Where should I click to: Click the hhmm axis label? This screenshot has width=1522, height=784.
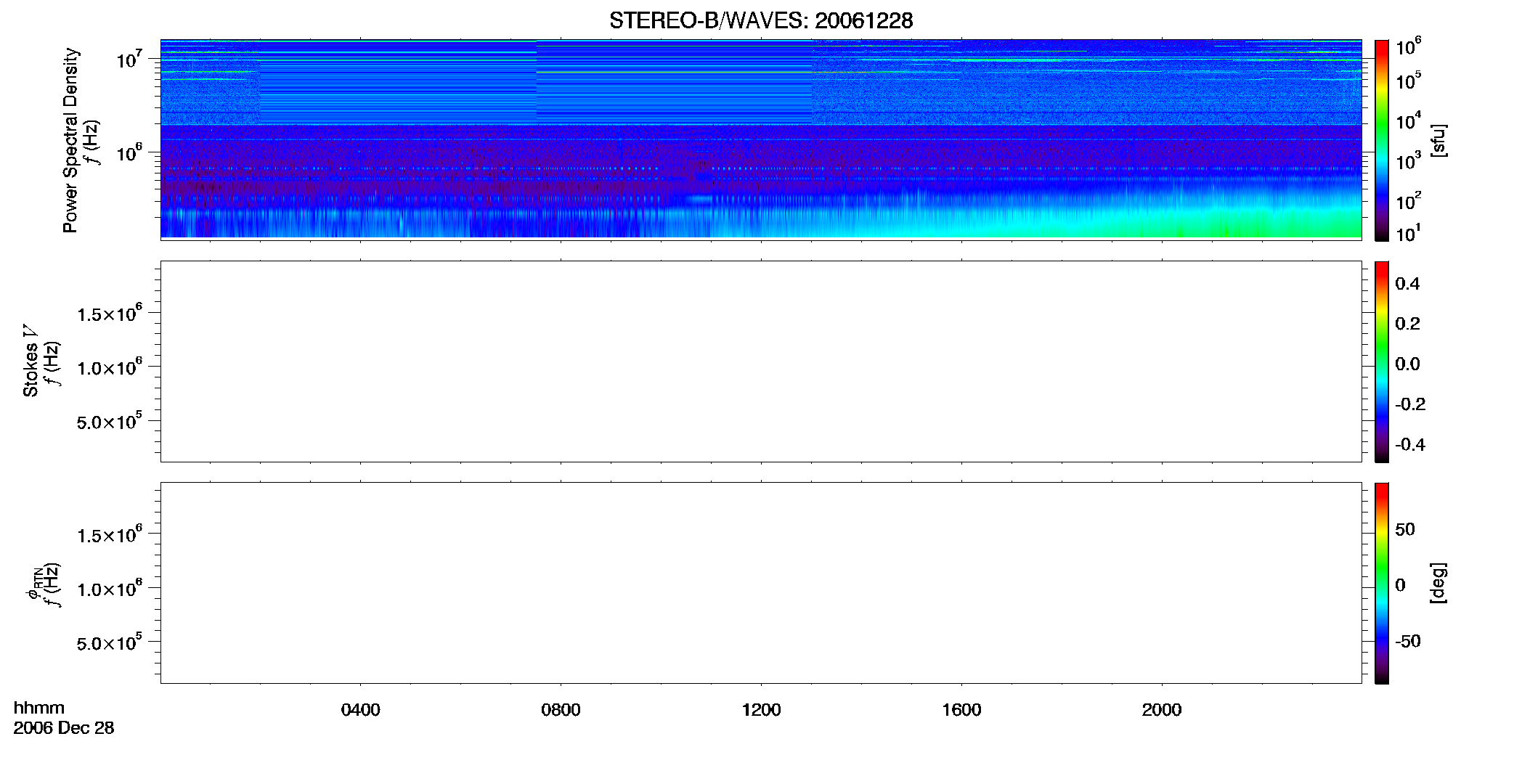click(39, 708)
